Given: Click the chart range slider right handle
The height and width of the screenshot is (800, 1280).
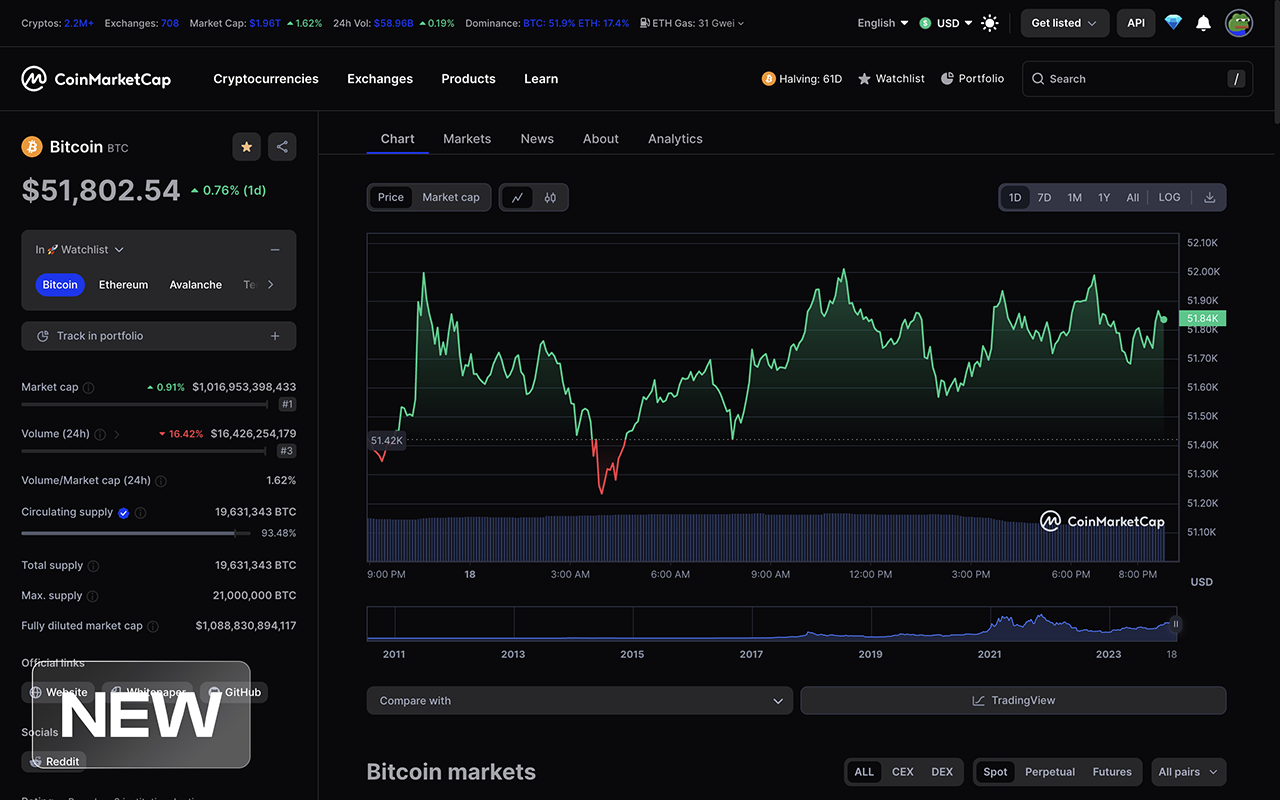Looking at the screenshot, I should [x=1176, y=624].
